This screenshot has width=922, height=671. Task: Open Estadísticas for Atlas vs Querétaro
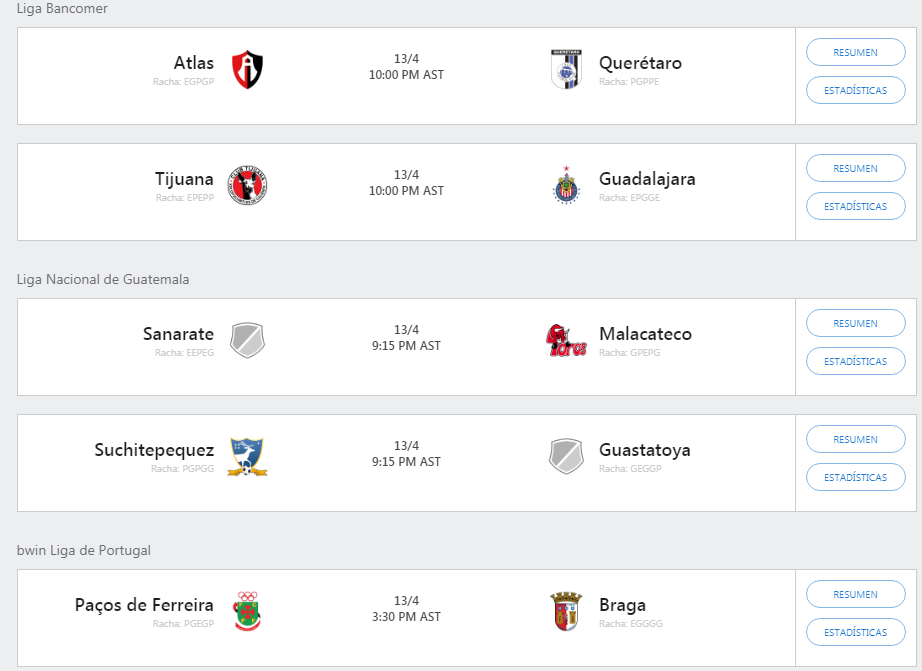tap(856, 90)
